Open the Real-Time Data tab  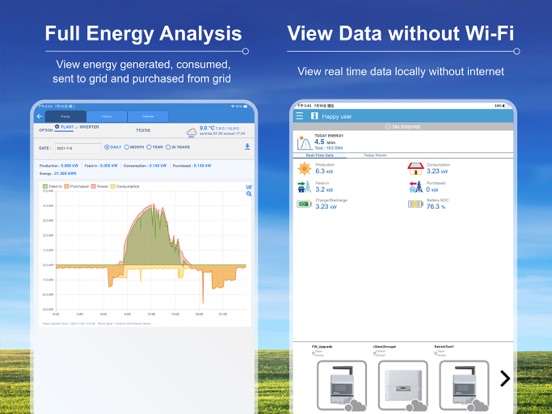[x=320, y=155]
